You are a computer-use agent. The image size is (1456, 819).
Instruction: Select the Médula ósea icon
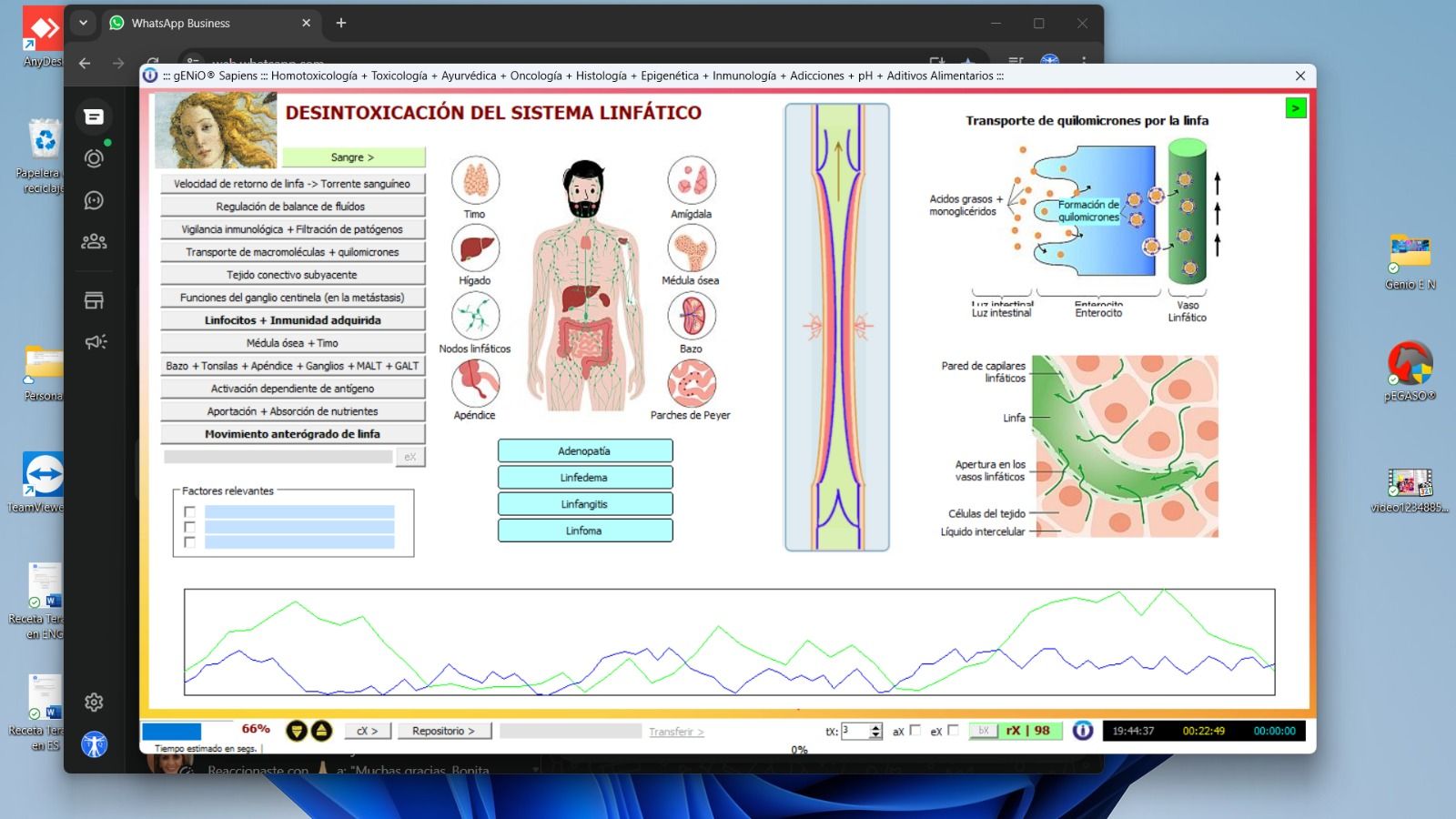(692, 248)
